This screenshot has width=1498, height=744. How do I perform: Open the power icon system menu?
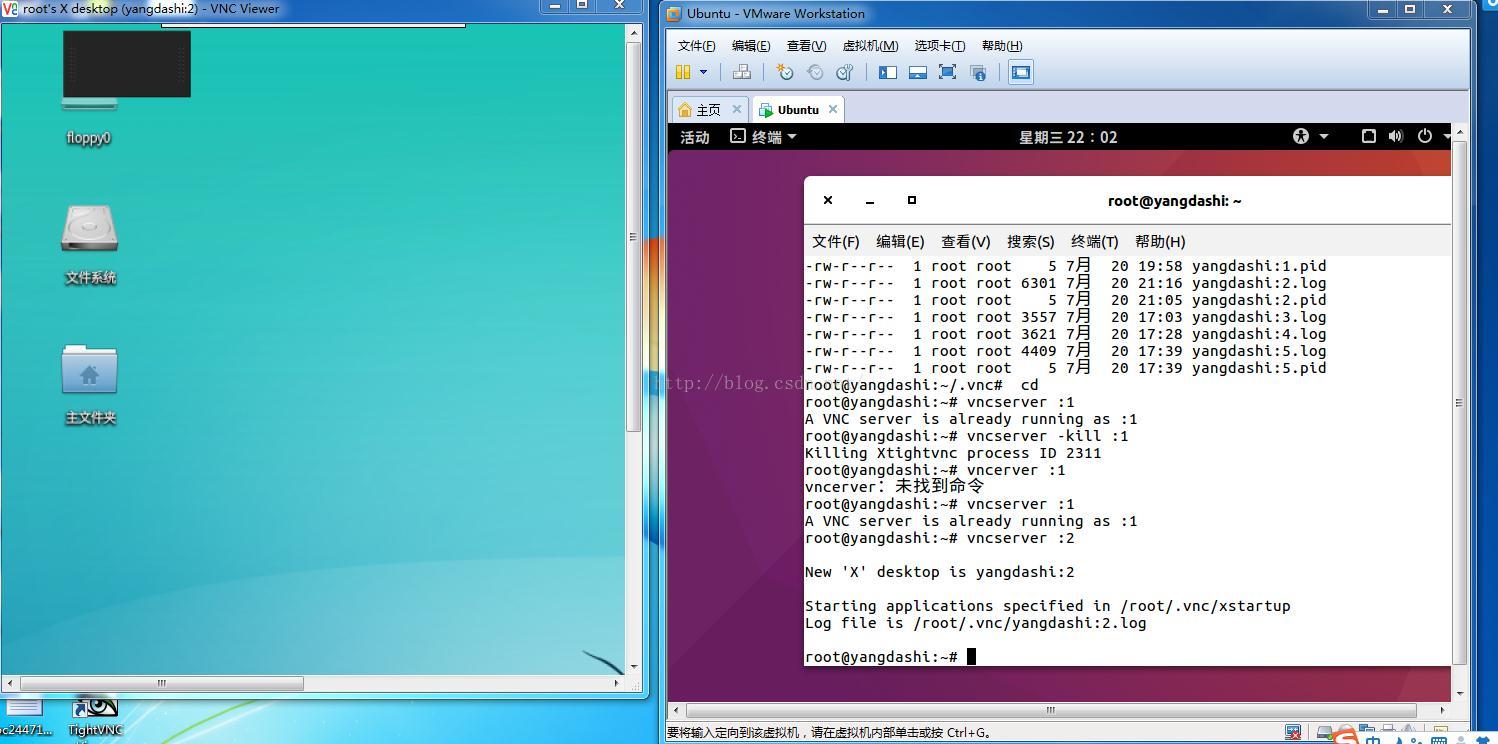point(1425,136)
